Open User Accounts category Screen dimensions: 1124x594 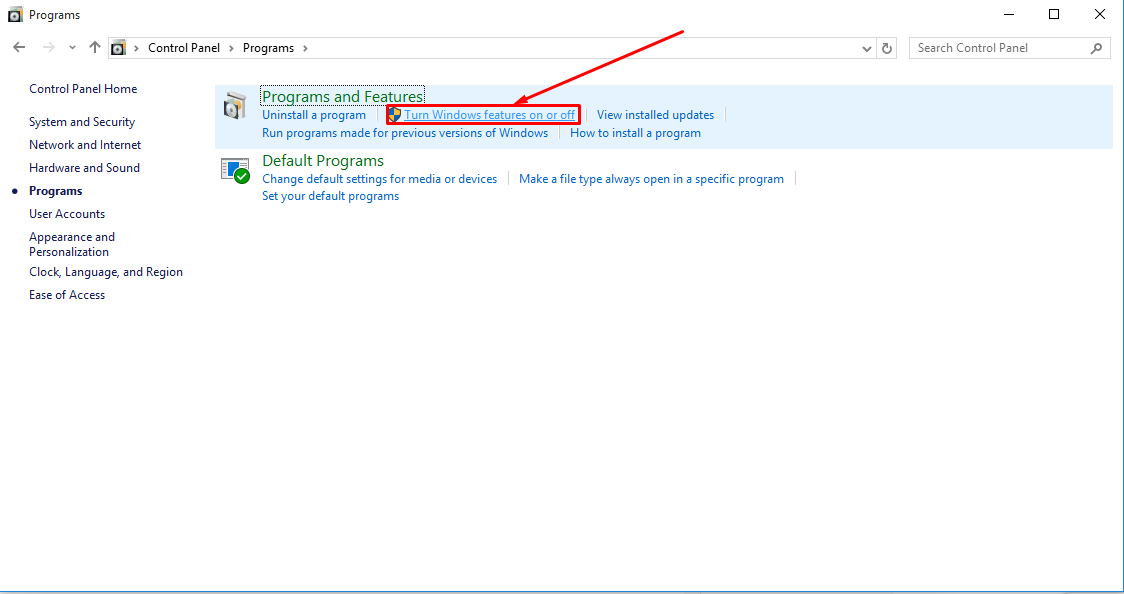coord(67,214)
